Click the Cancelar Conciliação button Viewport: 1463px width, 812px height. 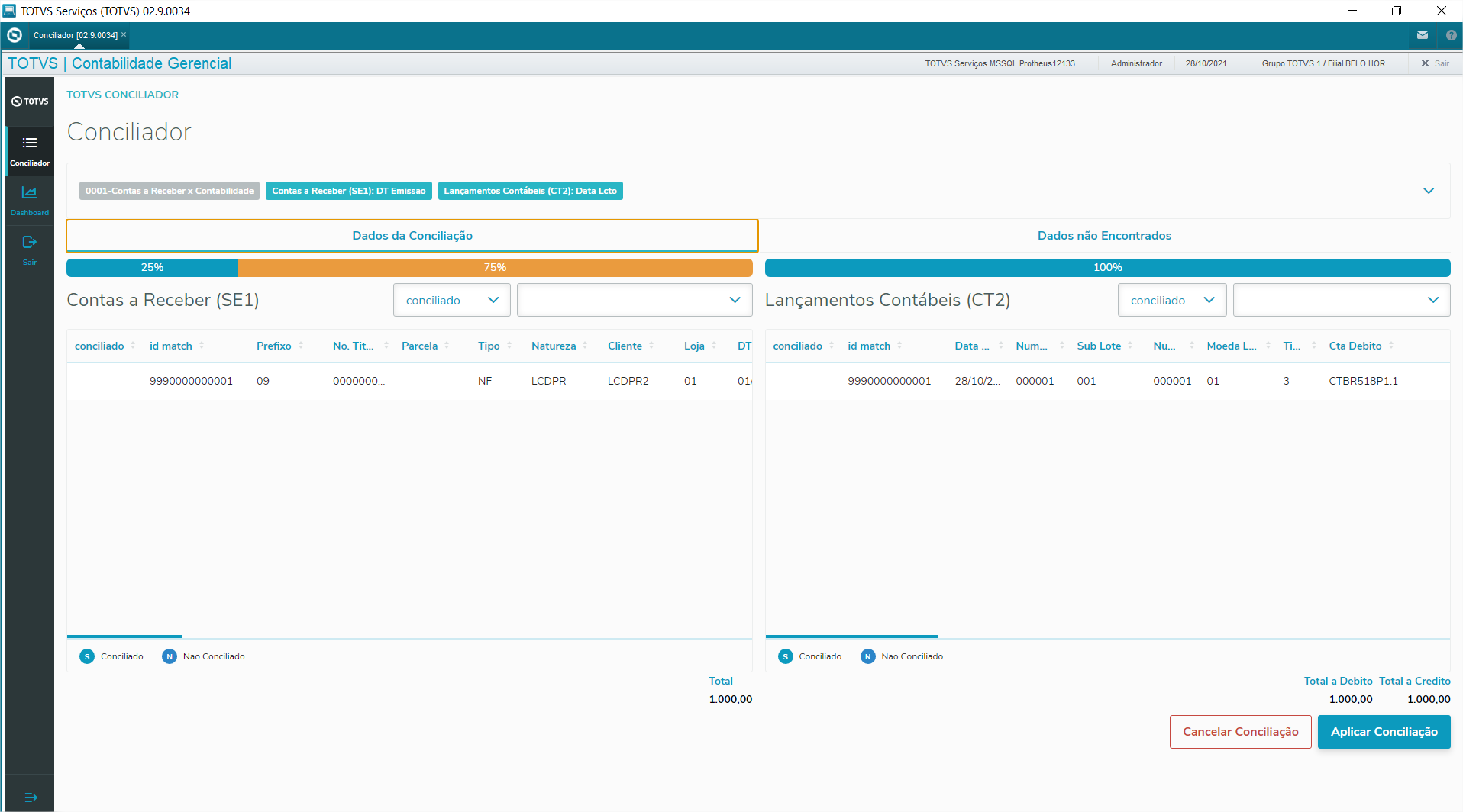coord(1241,732)
